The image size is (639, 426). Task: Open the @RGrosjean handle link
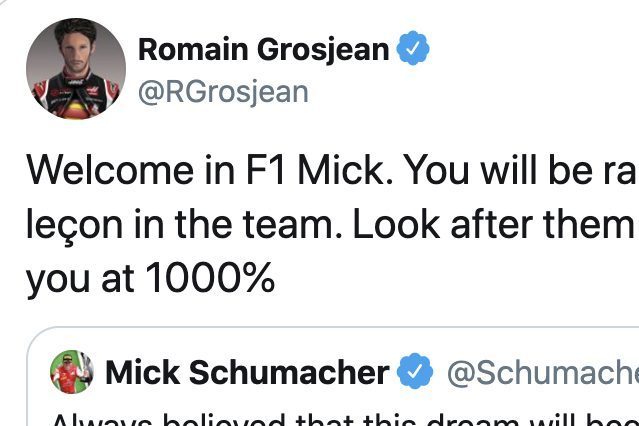[x=223, y=92]
